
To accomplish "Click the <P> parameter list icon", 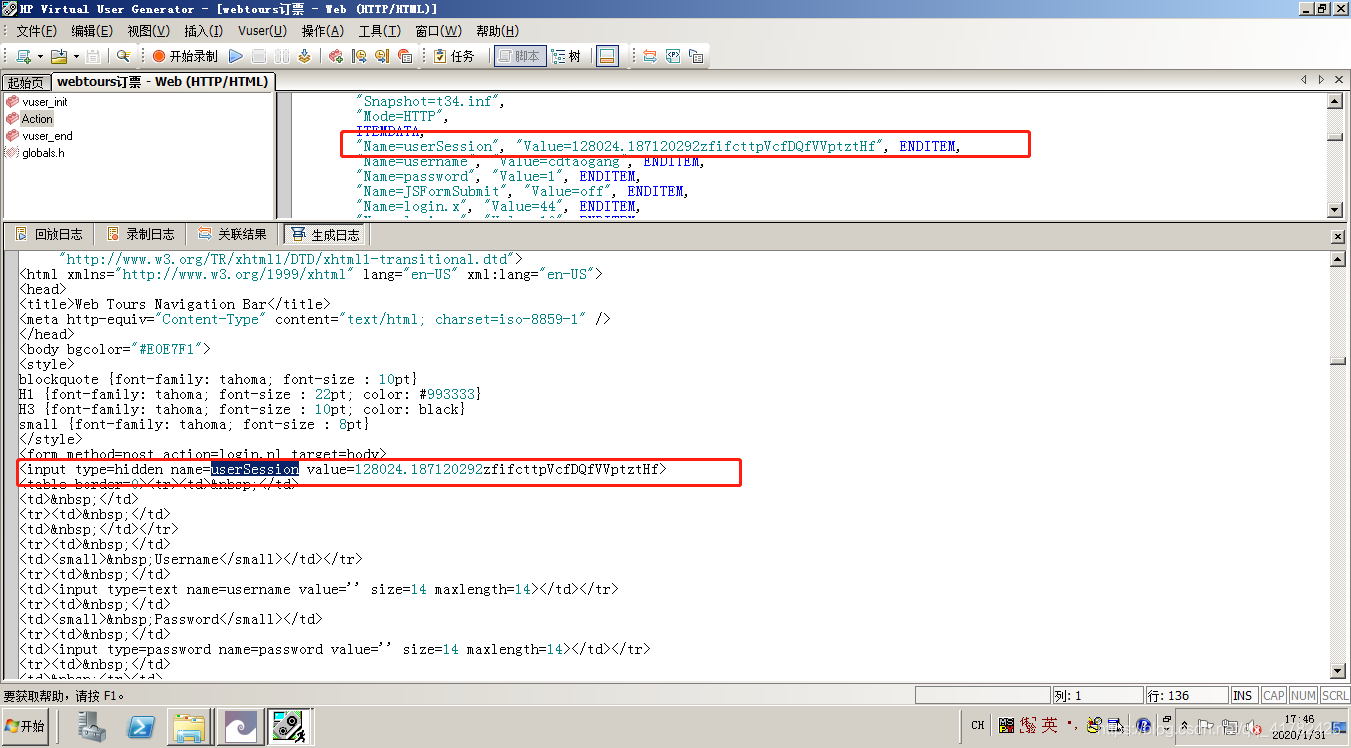I will (673, 56).
